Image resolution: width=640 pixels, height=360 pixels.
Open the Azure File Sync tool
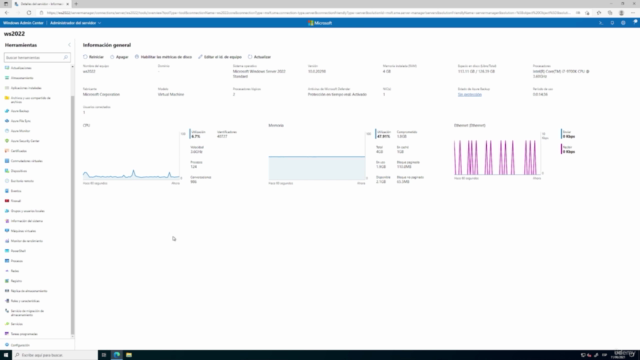tap(20, 121)
